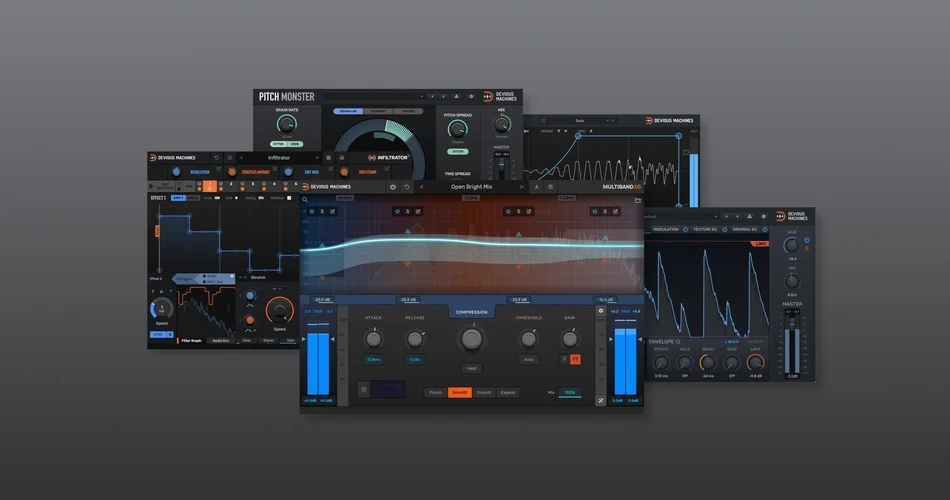Screen dimensions: 950x500
Task: Click the A compare button in Multiband X6
Action: coord(536,187)
